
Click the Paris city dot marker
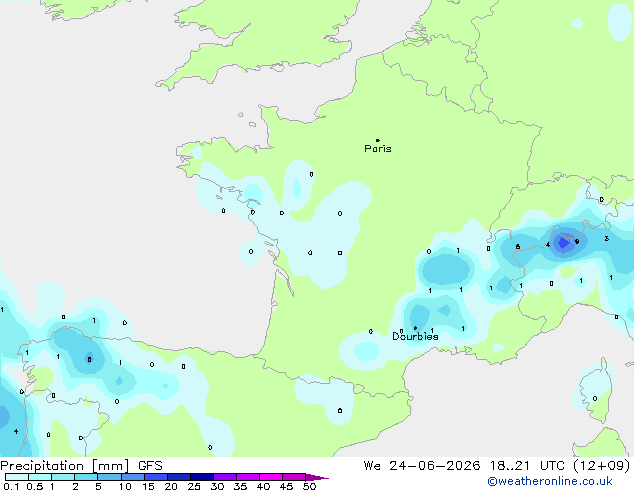378,140
